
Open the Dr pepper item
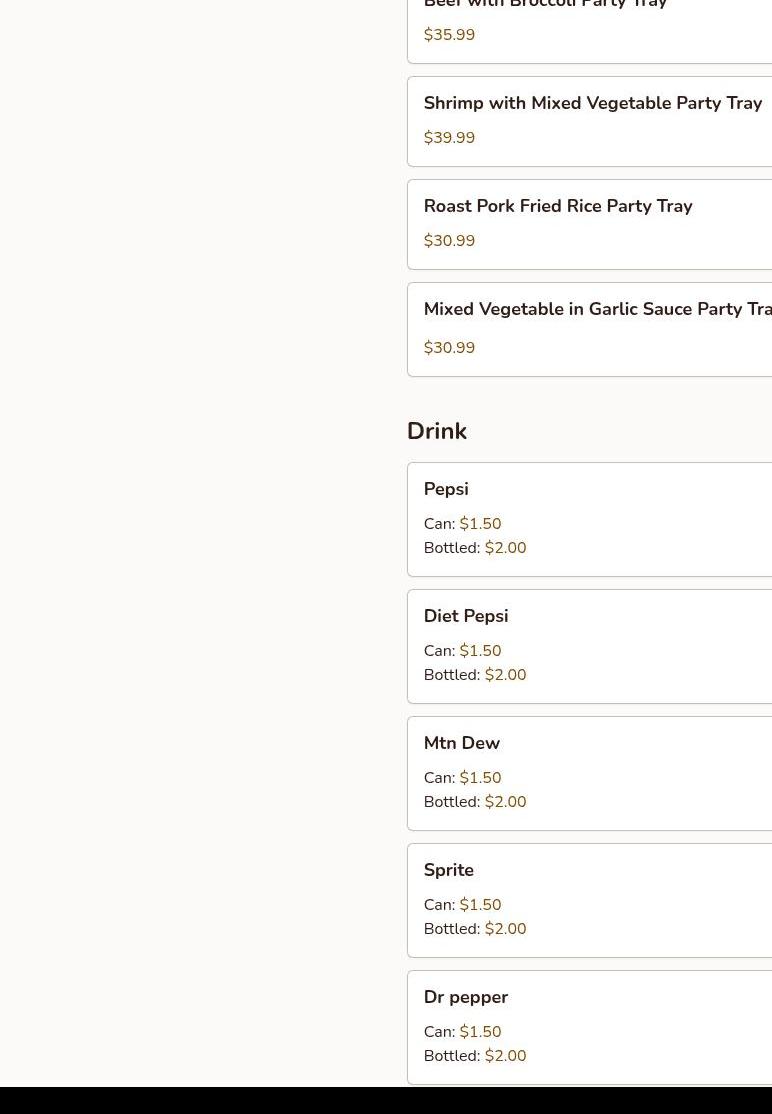466,997
